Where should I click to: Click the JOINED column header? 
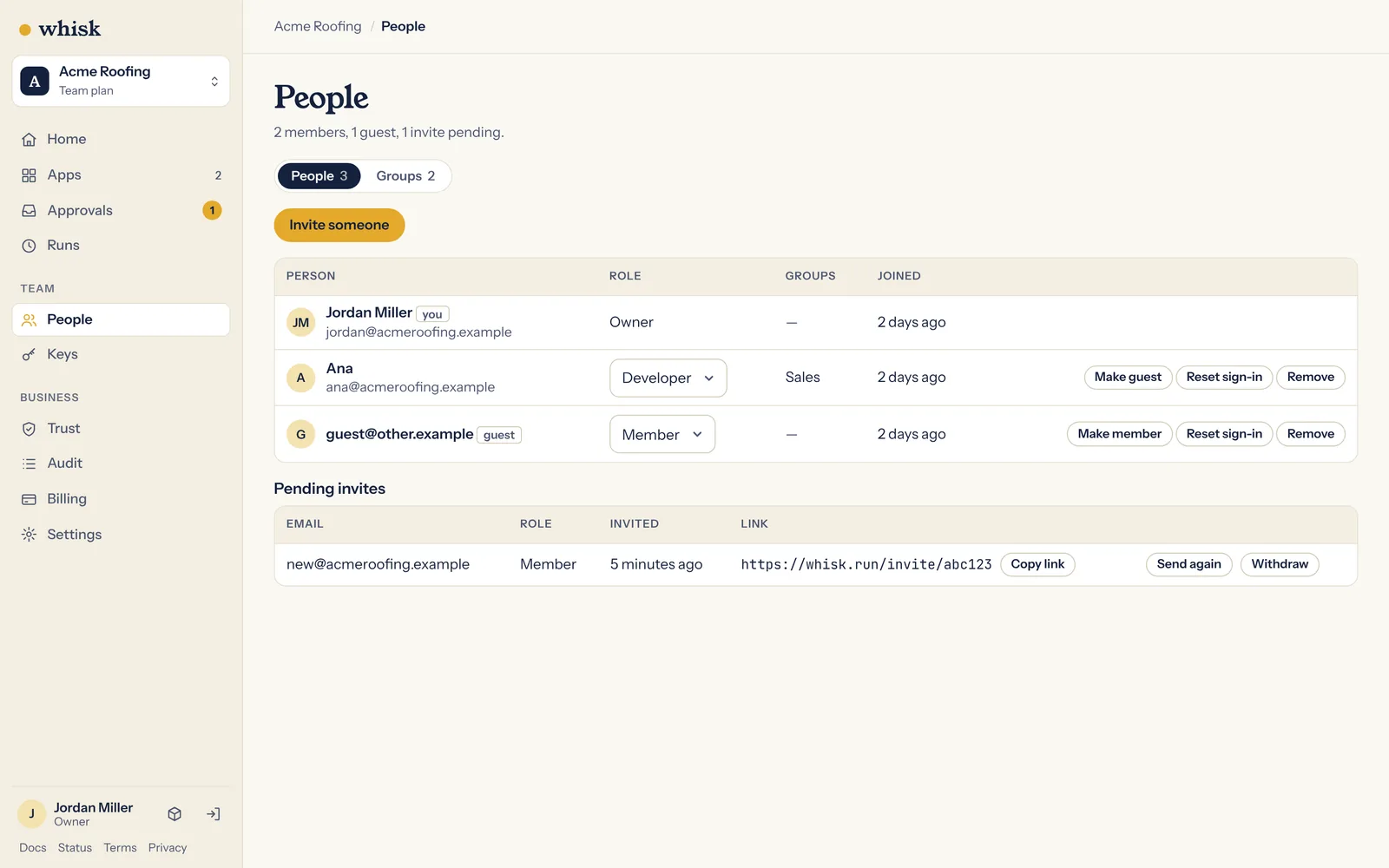(x=899, y=276)
